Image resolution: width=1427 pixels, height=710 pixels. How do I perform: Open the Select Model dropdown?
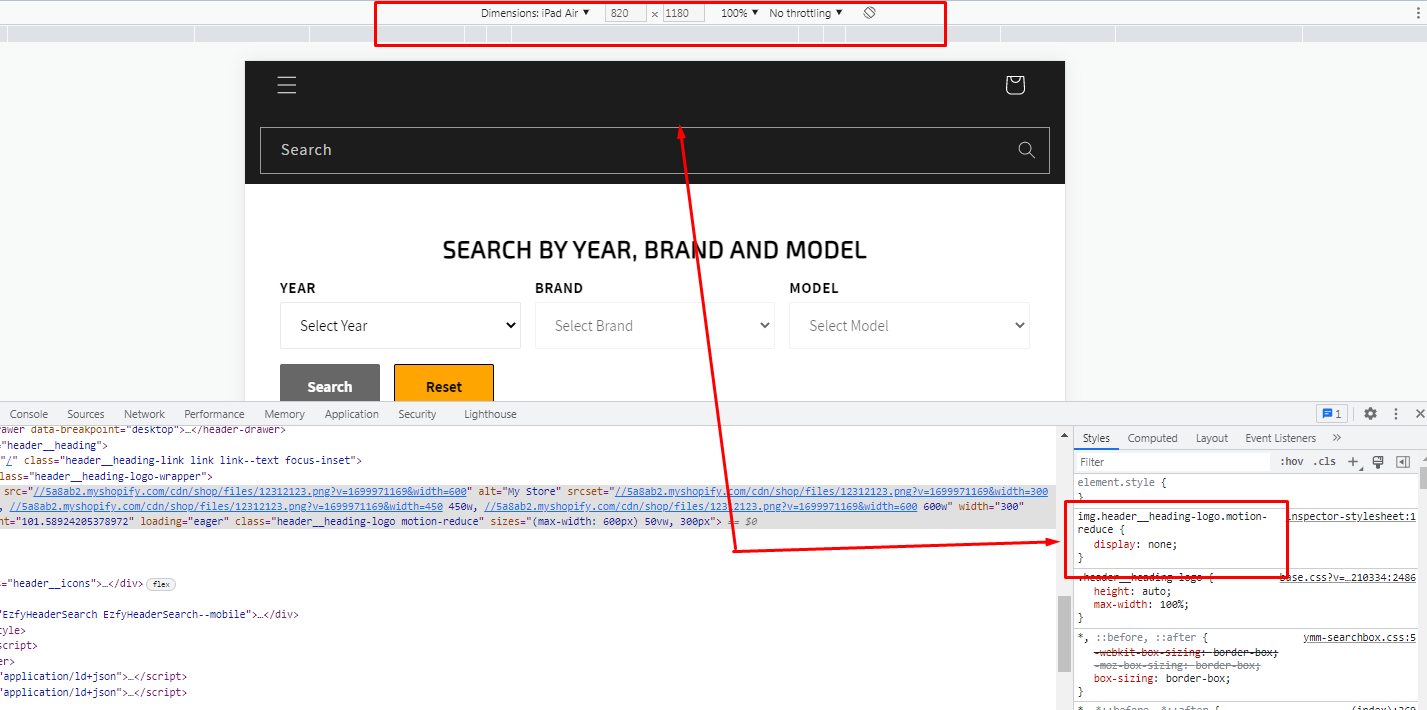point(909,326)
